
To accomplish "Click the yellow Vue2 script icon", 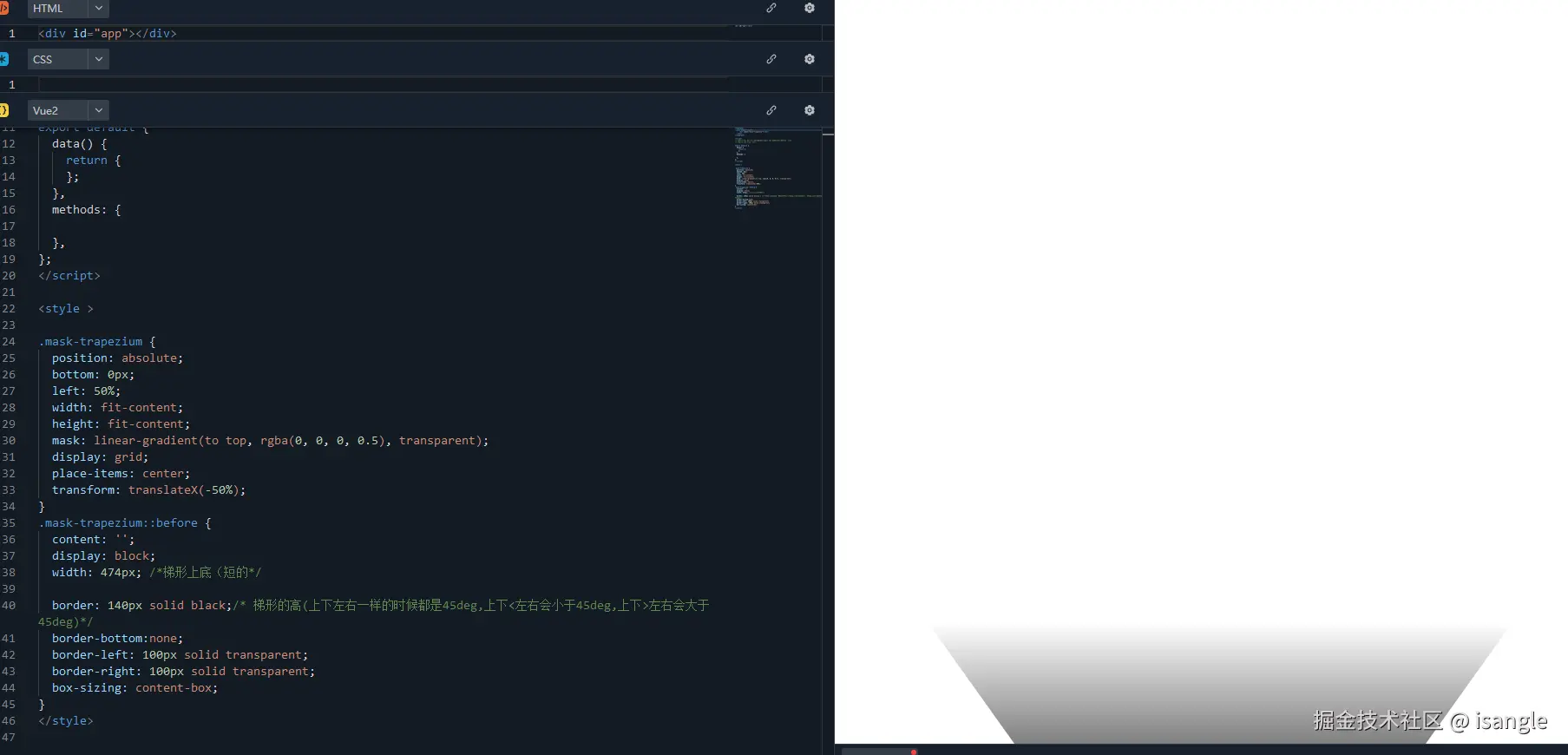I will click(3, 110).
